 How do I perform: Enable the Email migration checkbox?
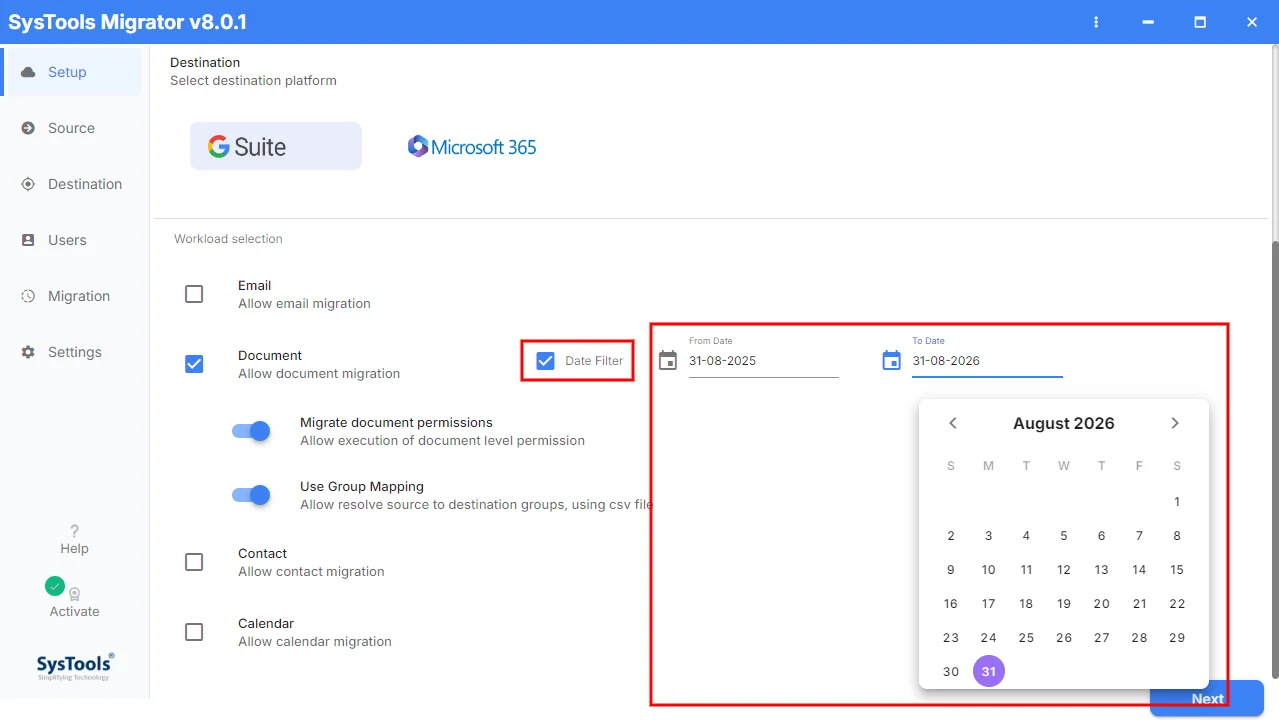pos(194,294)
